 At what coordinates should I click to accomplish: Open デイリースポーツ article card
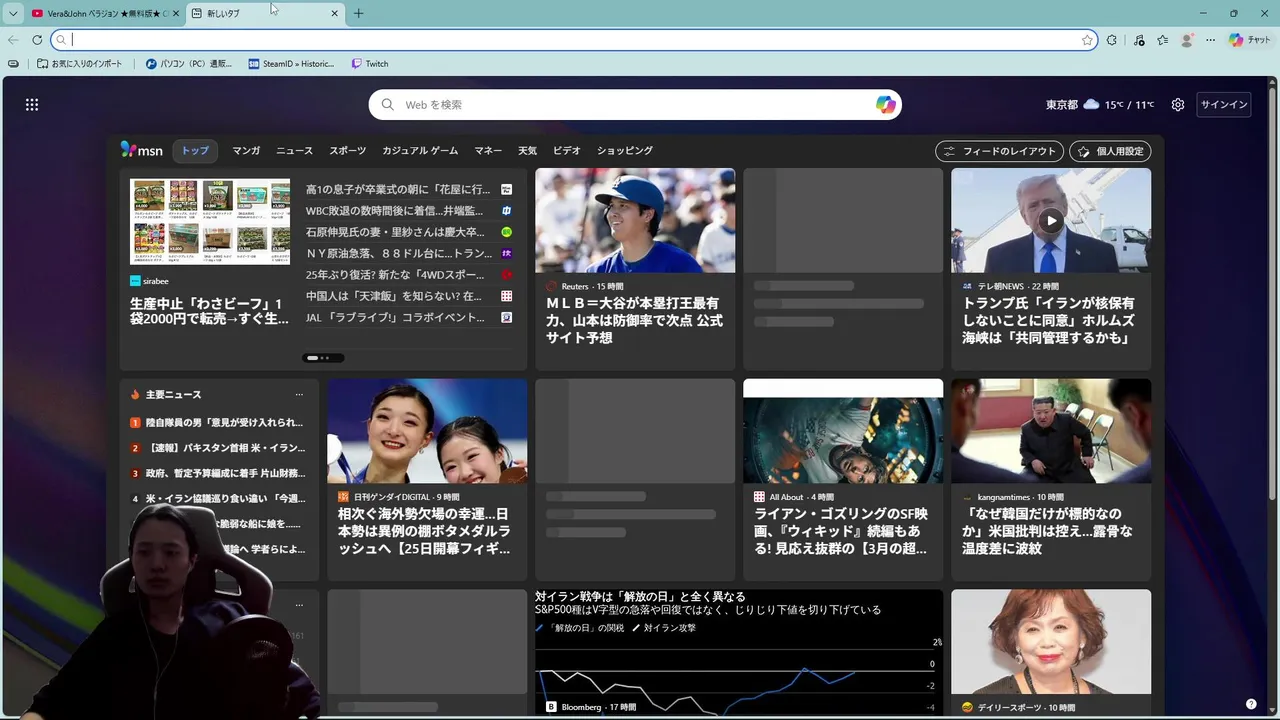click(1051, 654)
